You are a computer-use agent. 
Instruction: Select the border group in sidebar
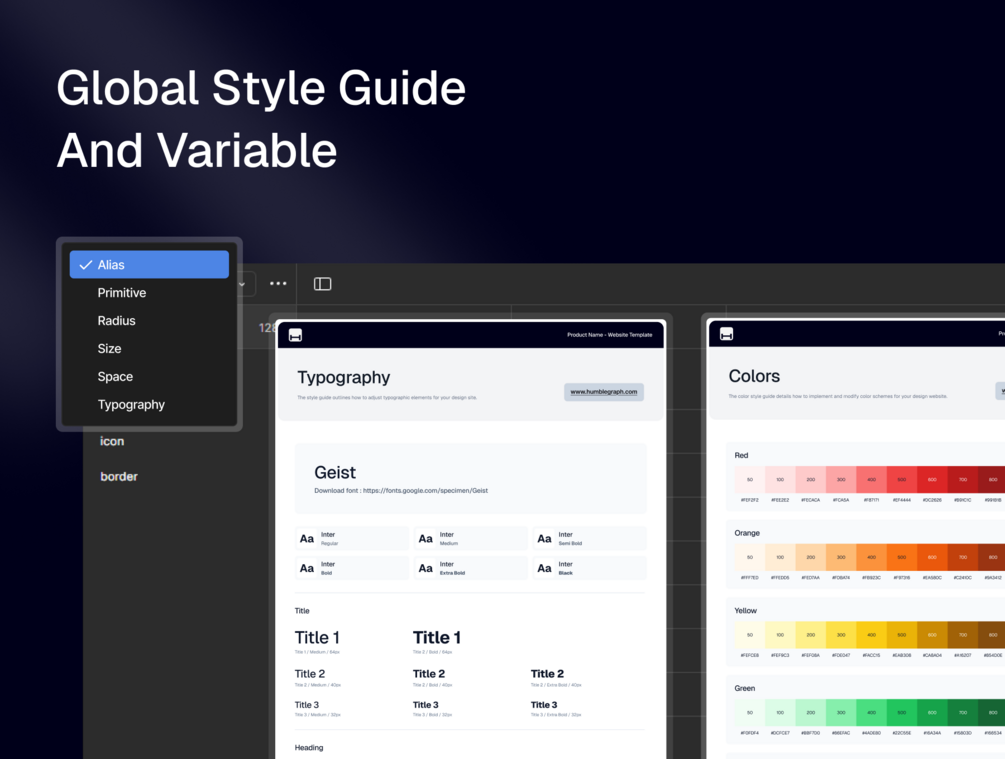tap(119, 476)
